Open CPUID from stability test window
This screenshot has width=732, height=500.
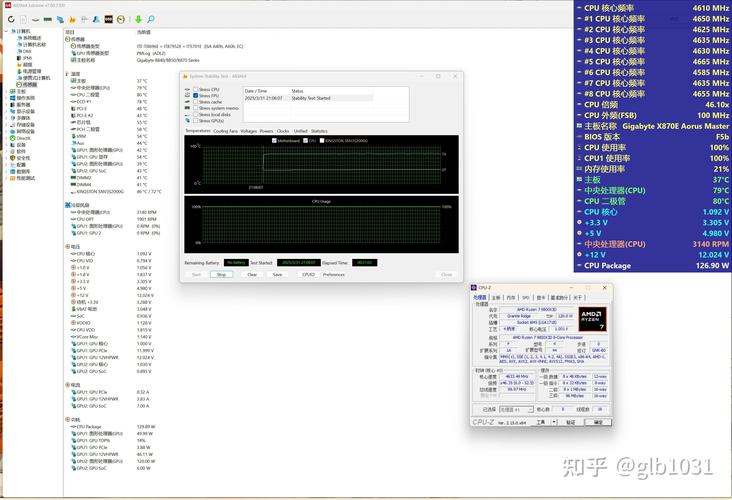[x=309, y=275]
